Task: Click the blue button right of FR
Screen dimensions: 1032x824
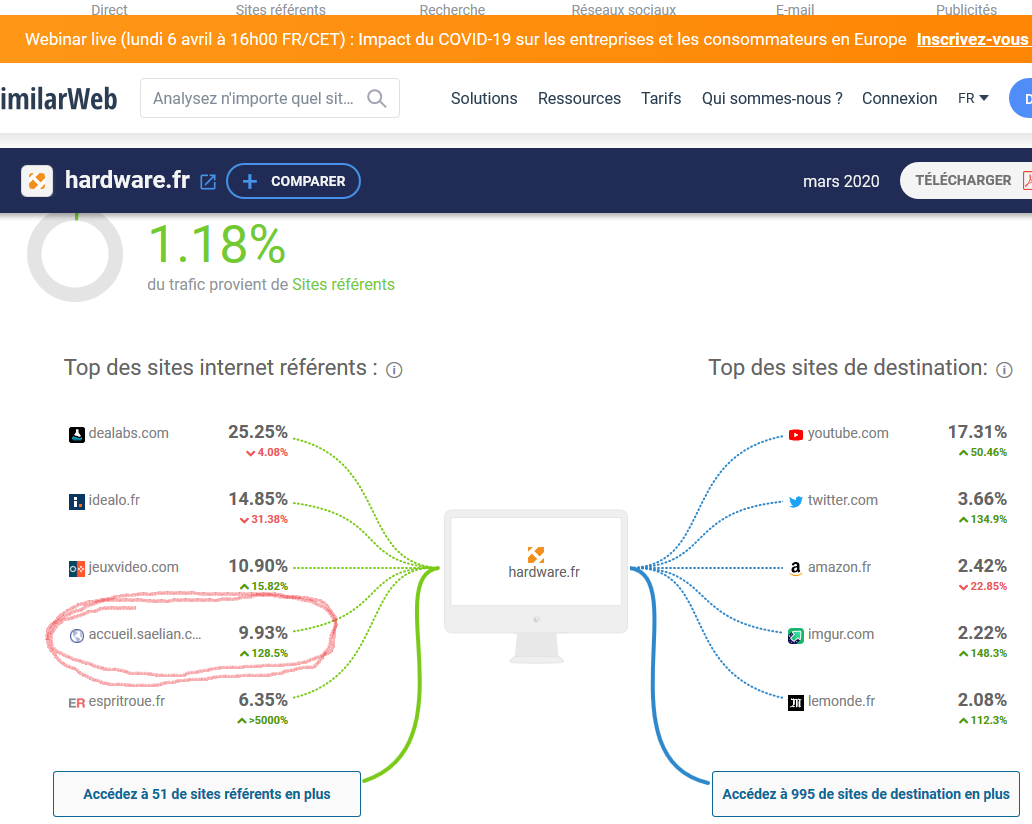Action: [x=1021, y=98]
